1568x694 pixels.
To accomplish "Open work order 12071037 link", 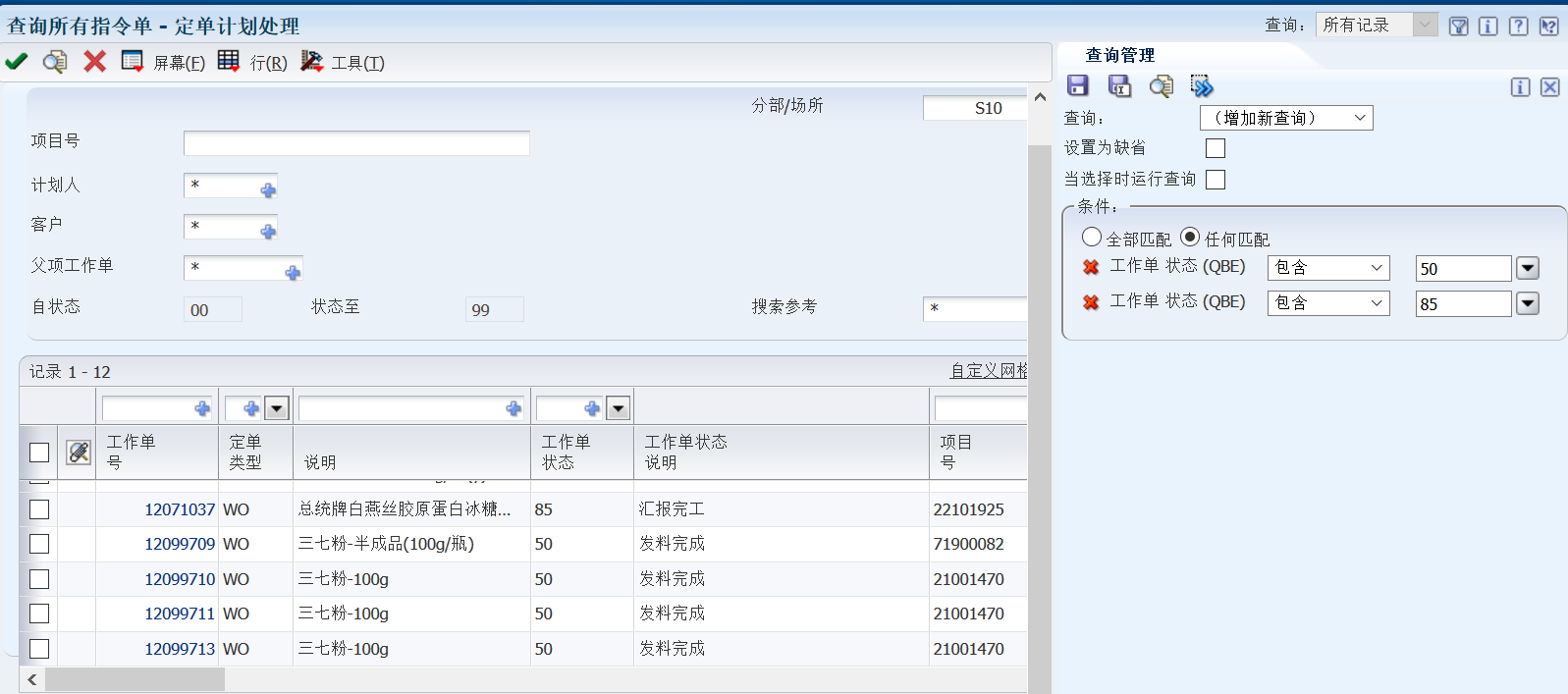I will click(180, 509).
